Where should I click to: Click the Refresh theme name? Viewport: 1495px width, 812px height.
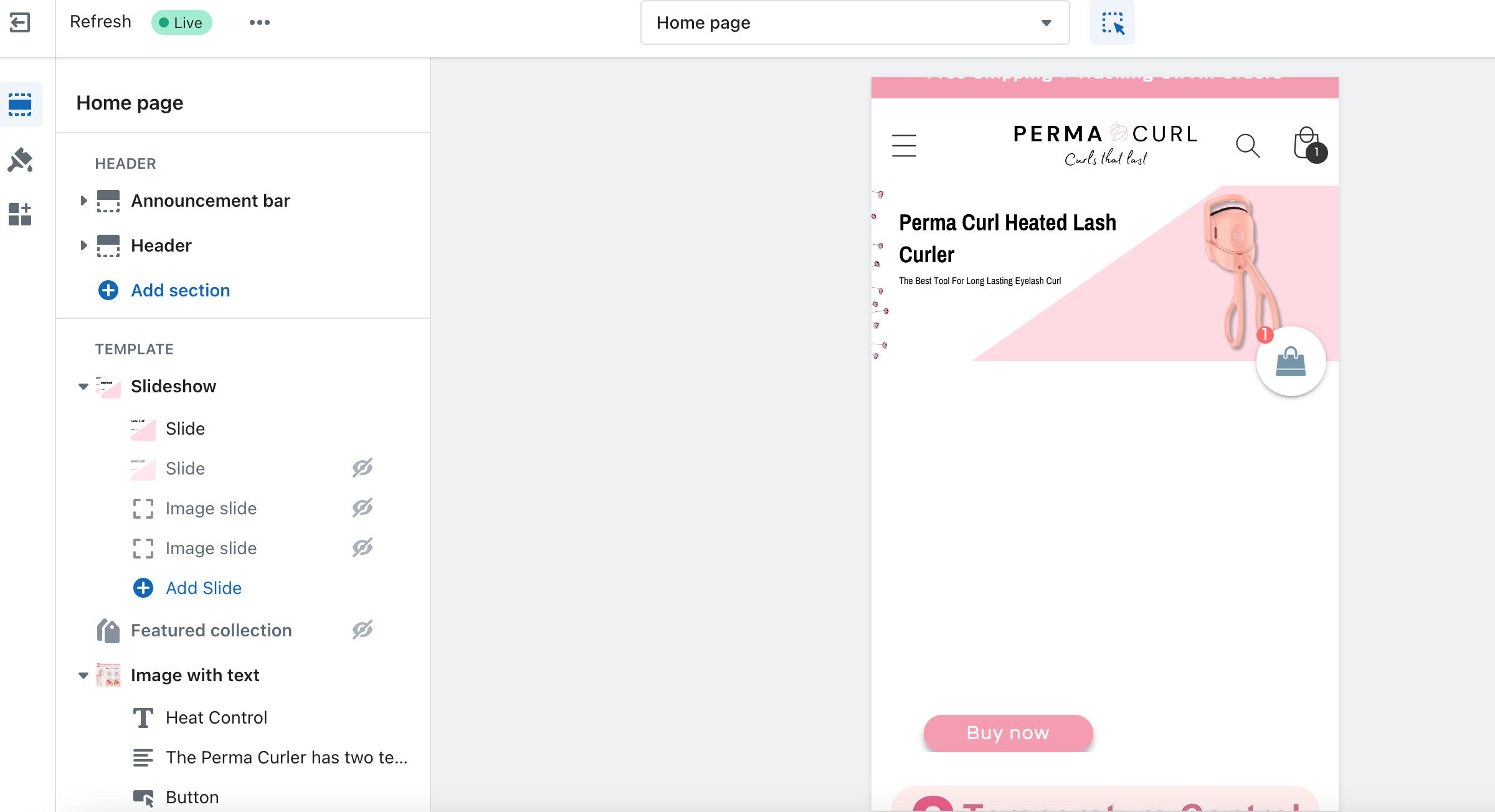pyautogui.click(x=100, y=22)
